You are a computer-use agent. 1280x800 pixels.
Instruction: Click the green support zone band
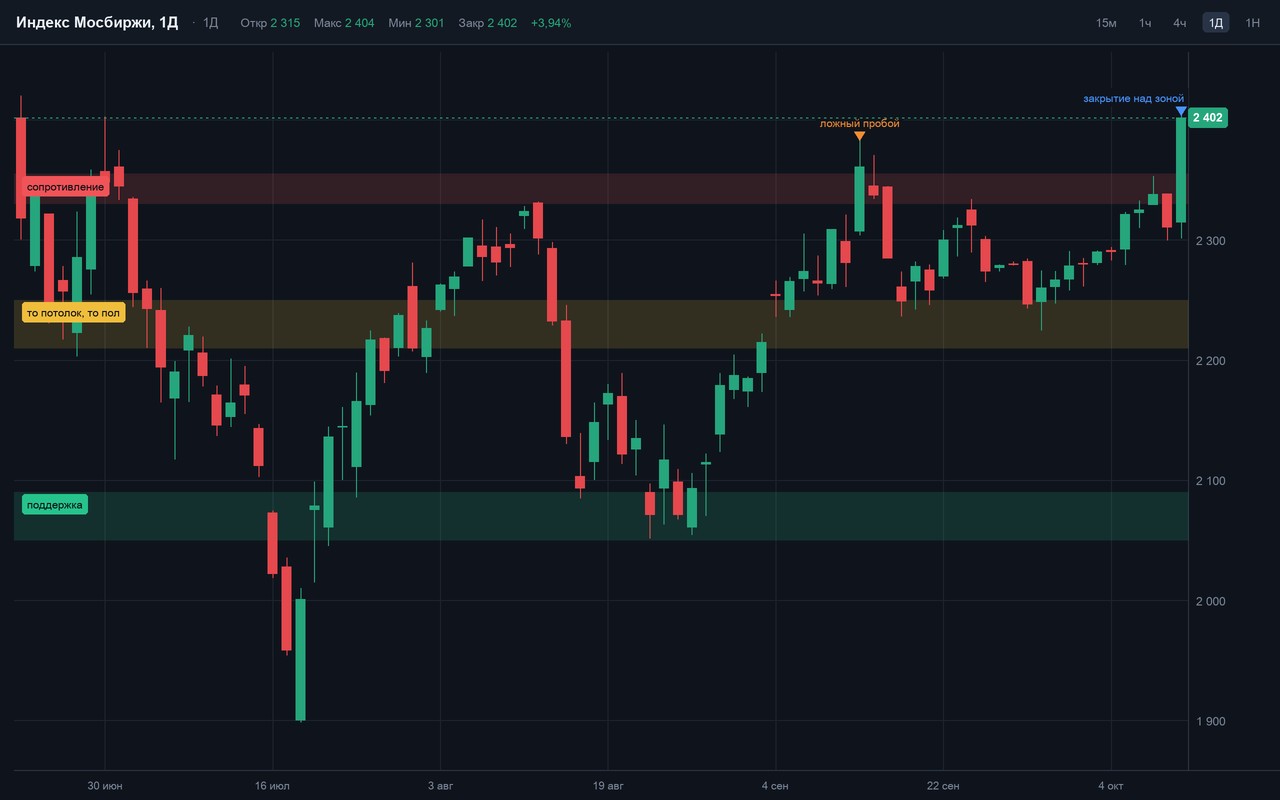[x=601, y=516]
